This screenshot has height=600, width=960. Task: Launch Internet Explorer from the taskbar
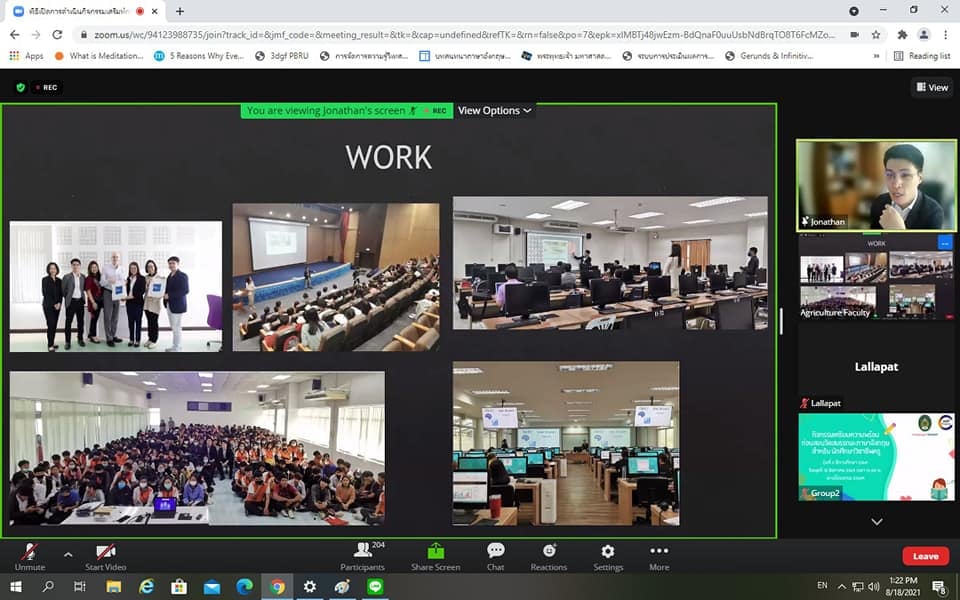tap(146, 587)
